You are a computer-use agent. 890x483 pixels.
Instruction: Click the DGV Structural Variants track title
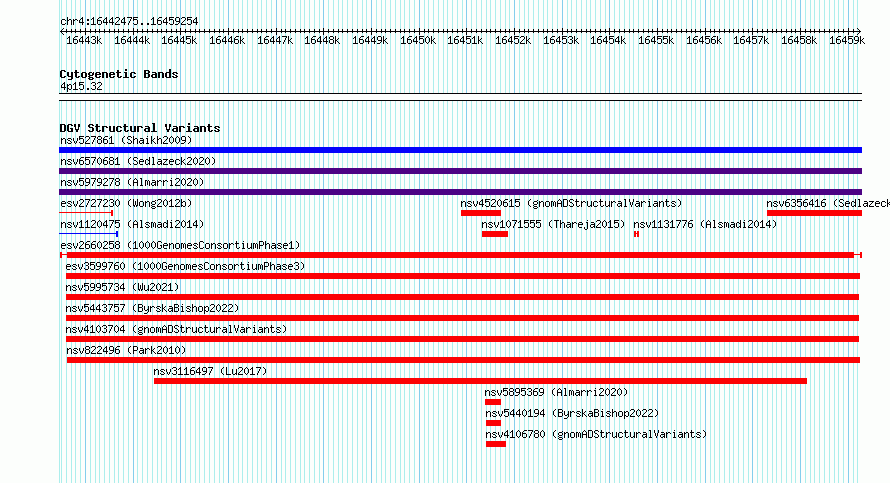pos(140,128)
